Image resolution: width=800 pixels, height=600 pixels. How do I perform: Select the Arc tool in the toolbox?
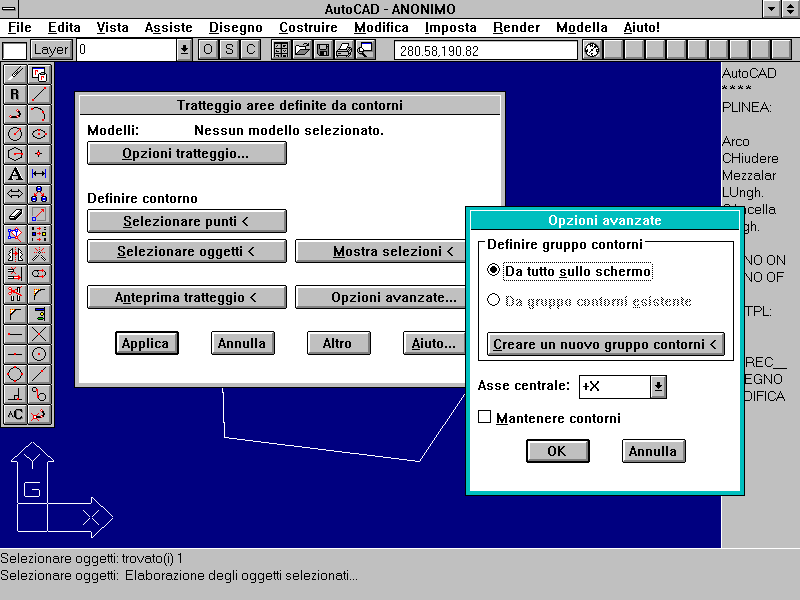coord(39,114)
